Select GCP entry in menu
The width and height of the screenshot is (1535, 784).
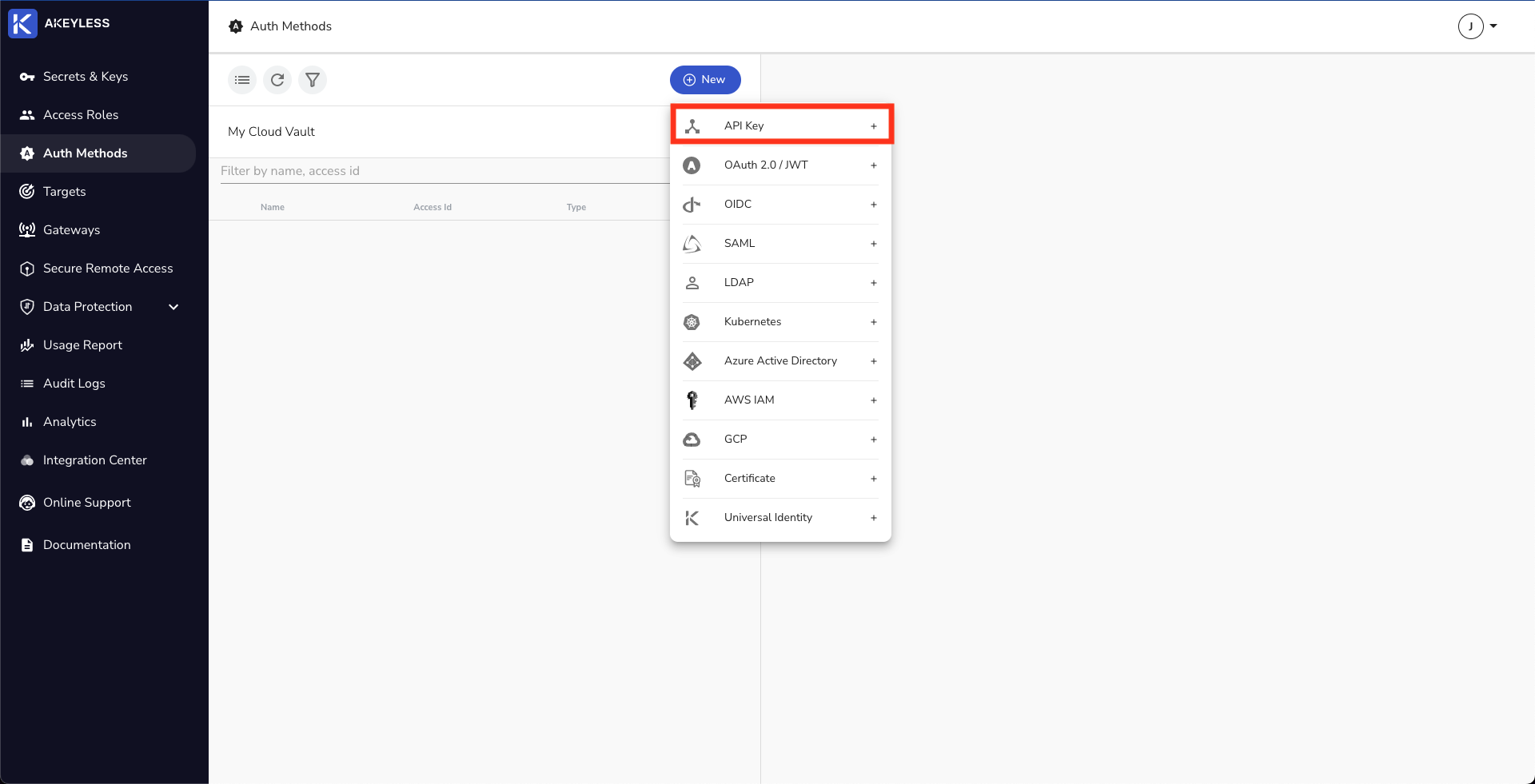(x=781, y=440)
